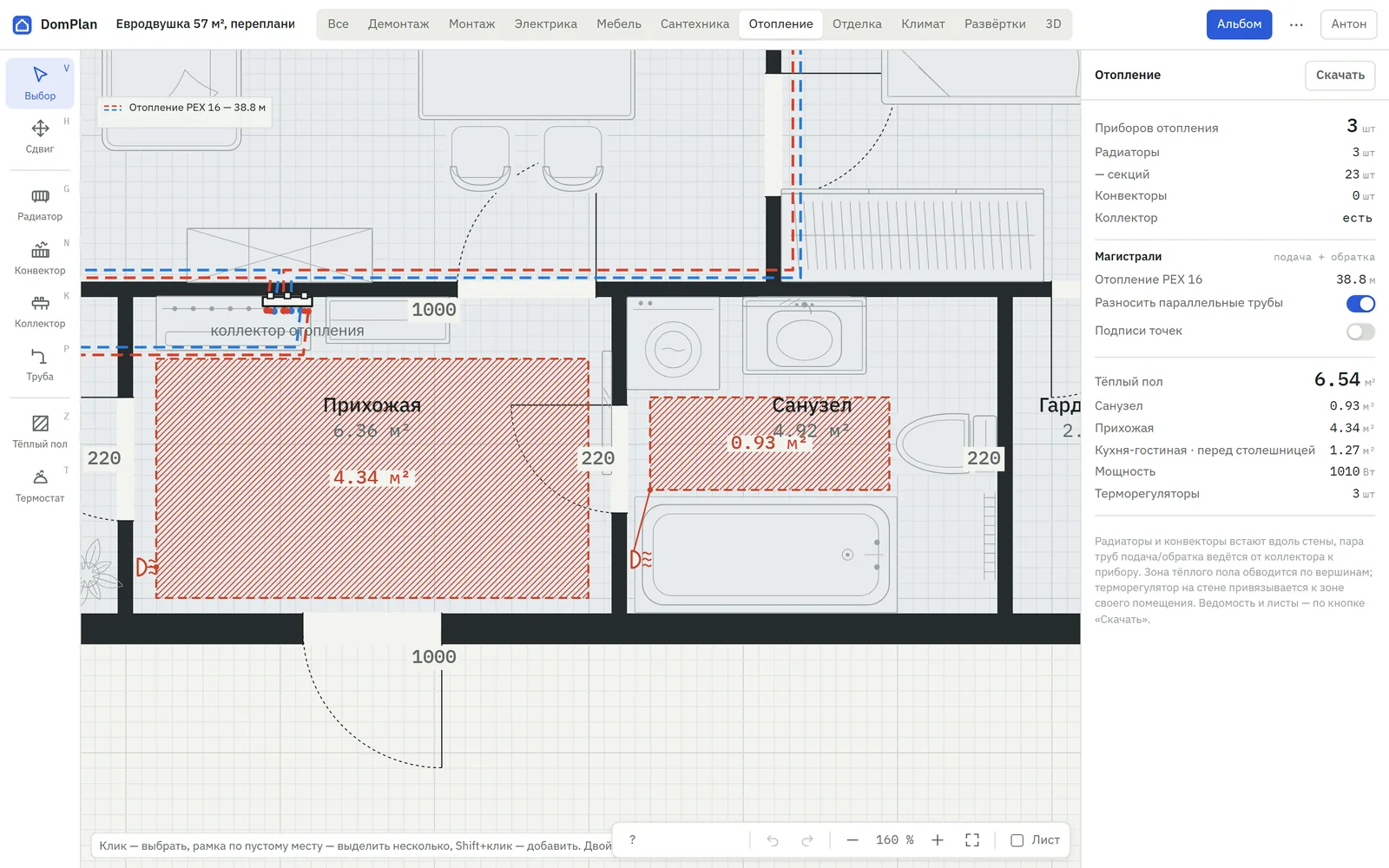1389x868 pixels.
Task: Open the question mark help
Action: [x=632, y=840]
